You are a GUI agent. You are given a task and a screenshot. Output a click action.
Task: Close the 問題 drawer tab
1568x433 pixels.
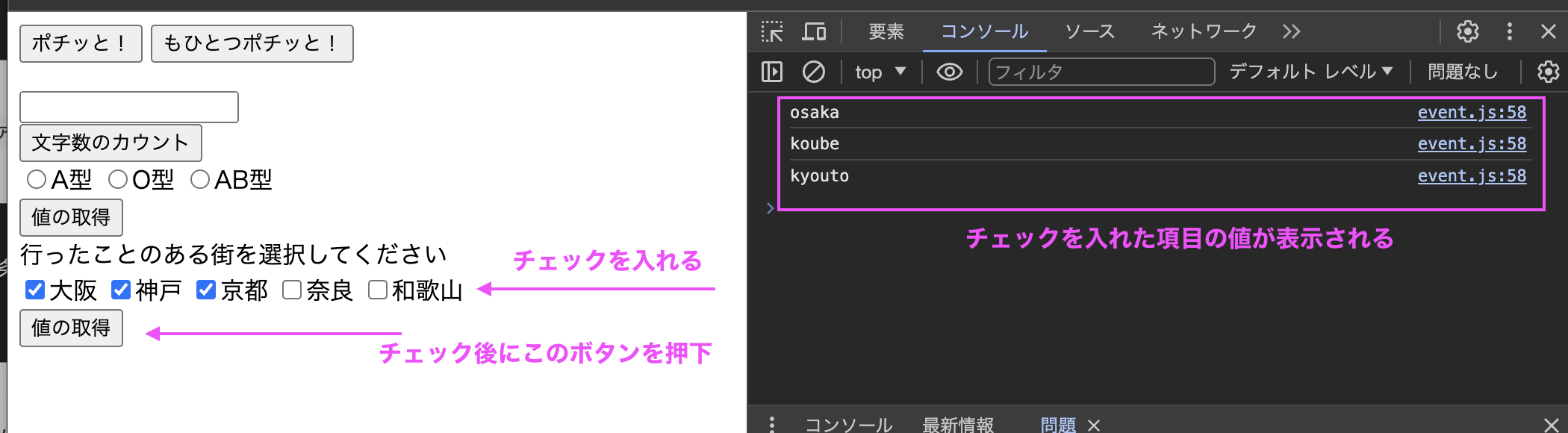click(1094, 425)
